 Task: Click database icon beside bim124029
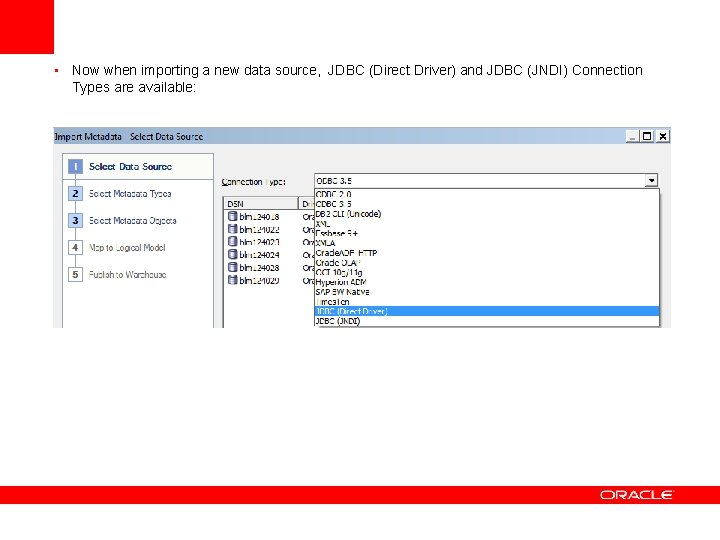233,280
